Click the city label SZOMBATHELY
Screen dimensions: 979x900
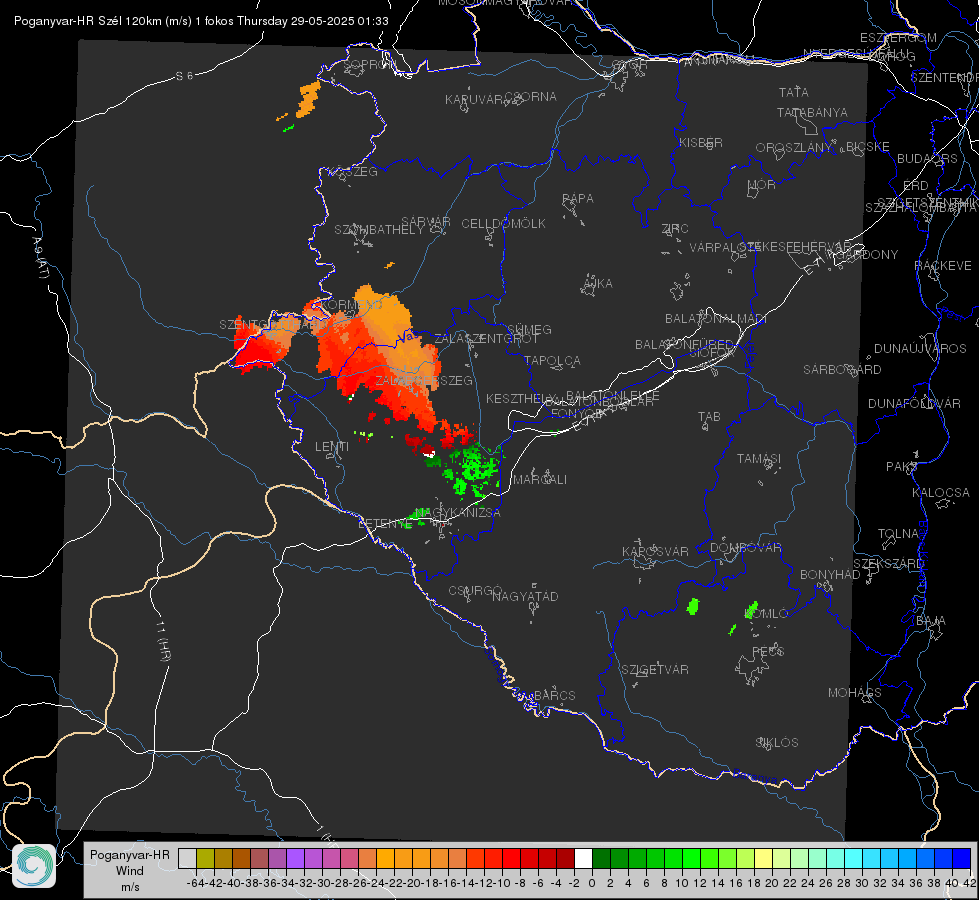(379, 230)
